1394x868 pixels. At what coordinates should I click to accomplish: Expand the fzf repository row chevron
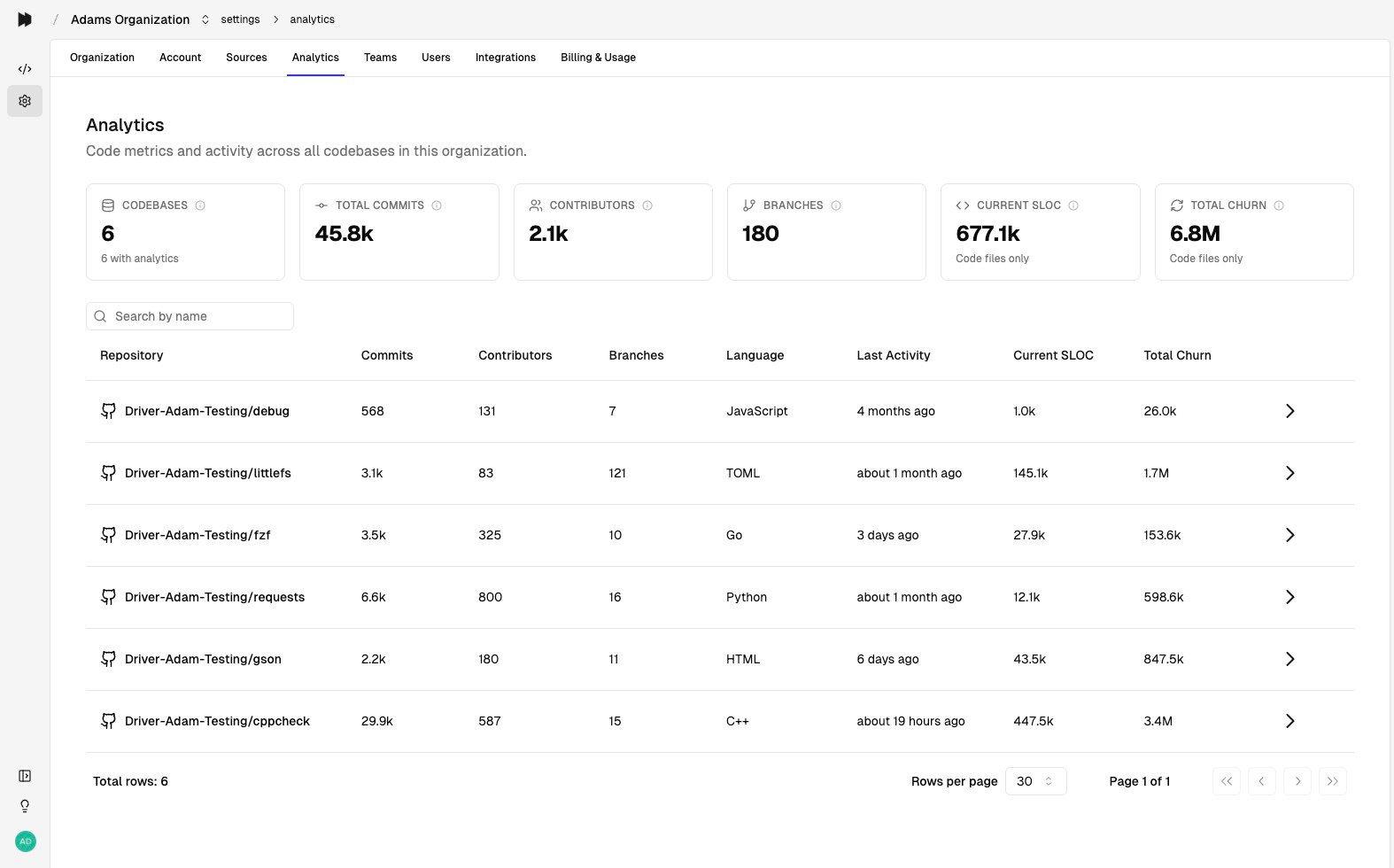[x=1290, y=535]
